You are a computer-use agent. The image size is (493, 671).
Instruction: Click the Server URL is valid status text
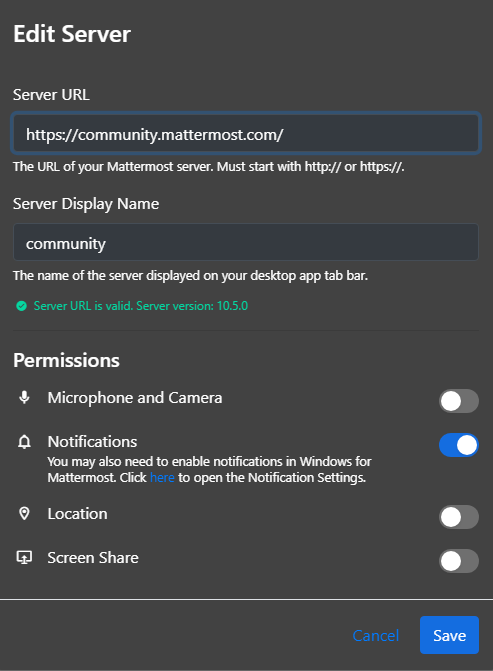tap(140, 306)
